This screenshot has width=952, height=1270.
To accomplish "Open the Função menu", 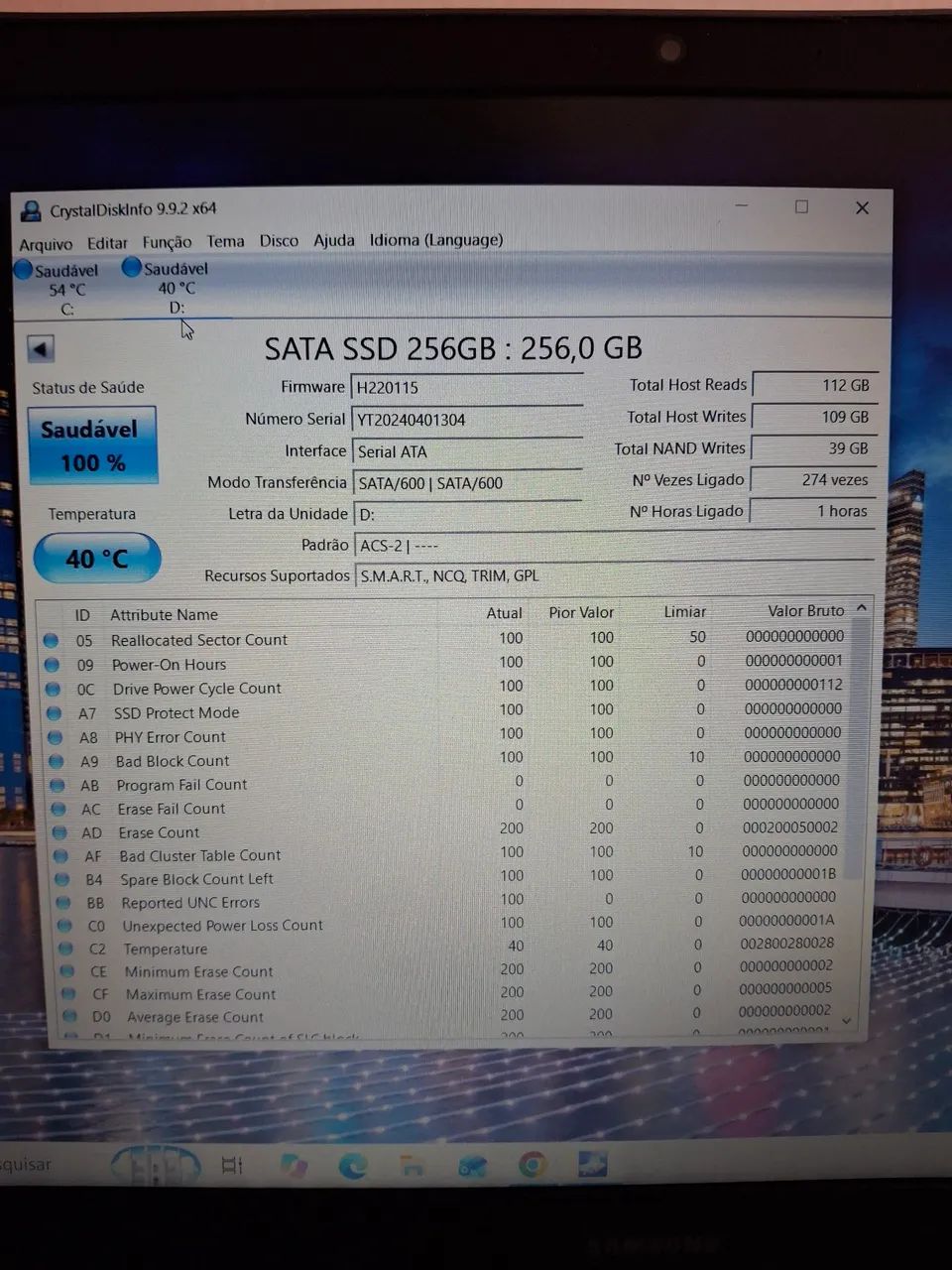I will [x=167, y=242].
